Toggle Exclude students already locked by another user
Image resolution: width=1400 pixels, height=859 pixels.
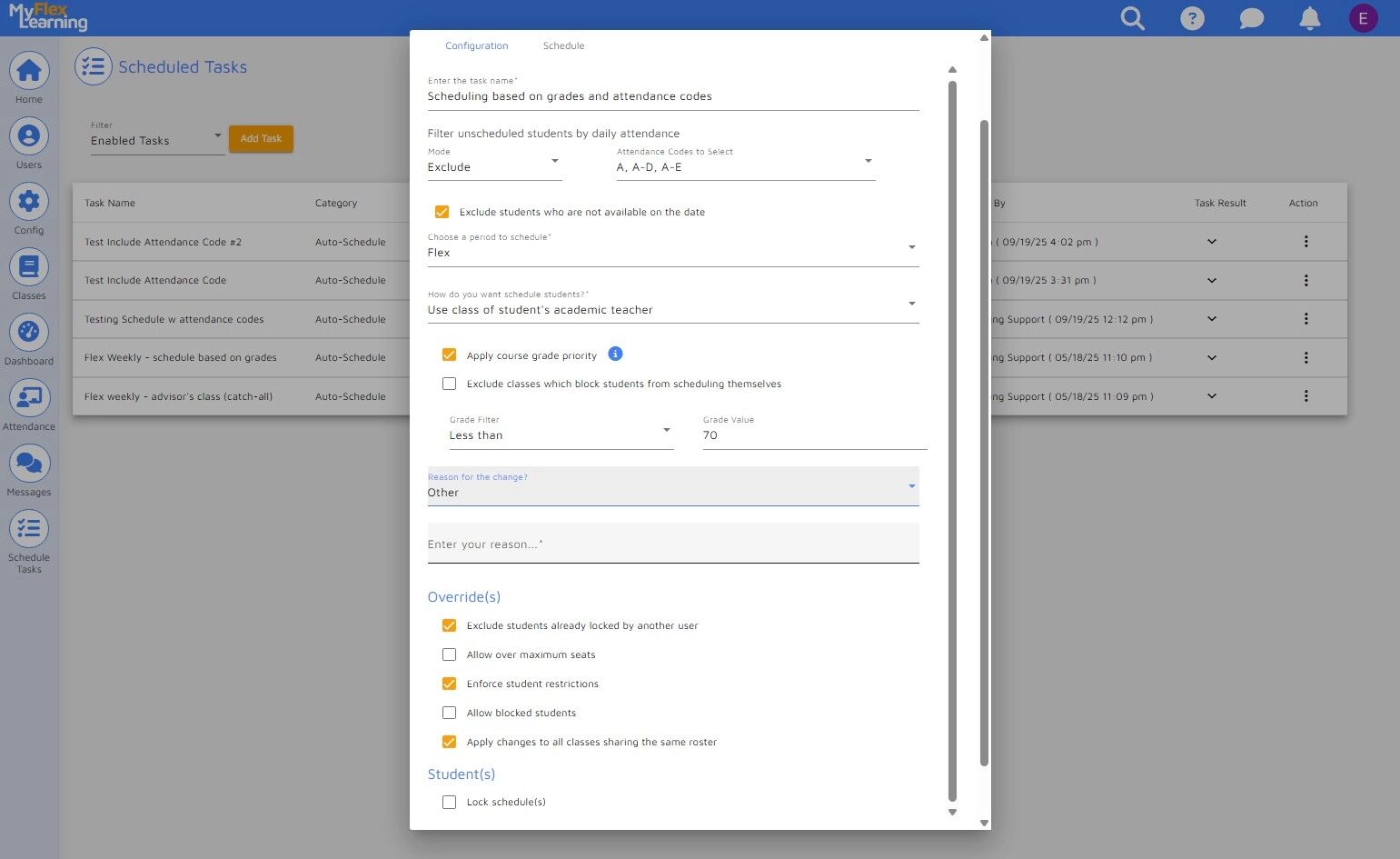coord(449,625)
